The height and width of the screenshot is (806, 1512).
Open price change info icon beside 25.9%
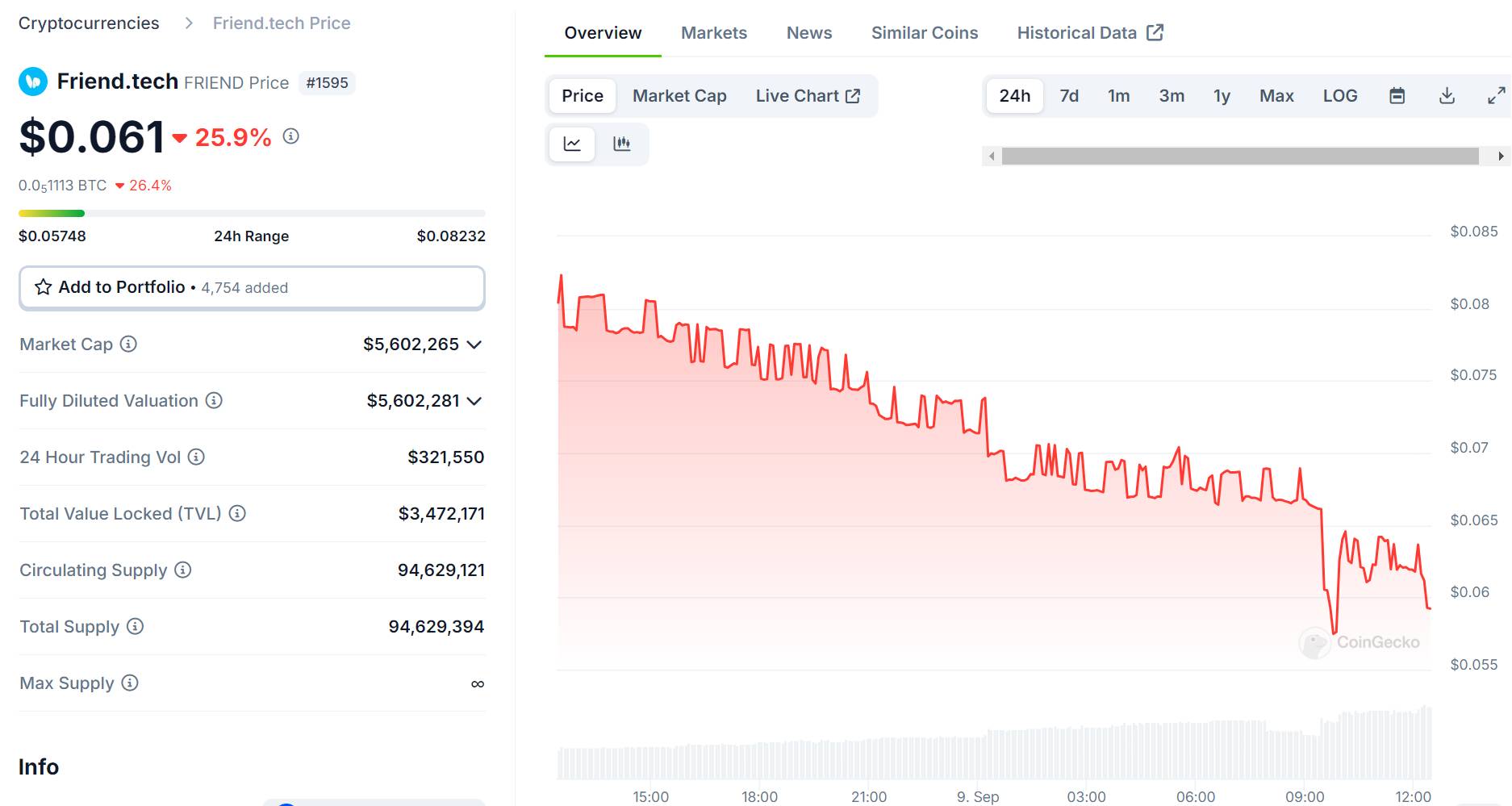[291, 136]
